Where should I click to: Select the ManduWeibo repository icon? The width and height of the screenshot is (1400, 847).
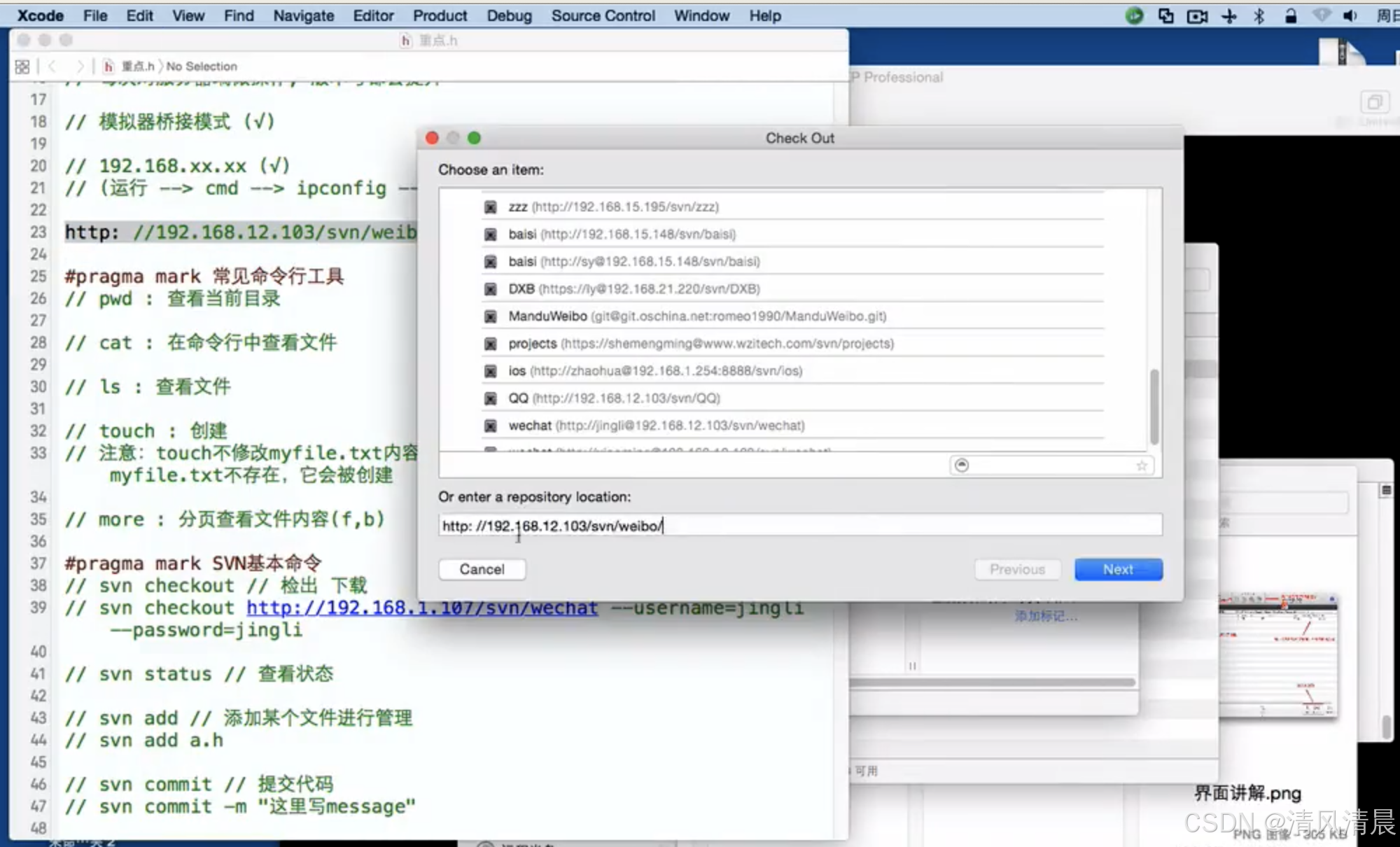click(x=491, y=316)
